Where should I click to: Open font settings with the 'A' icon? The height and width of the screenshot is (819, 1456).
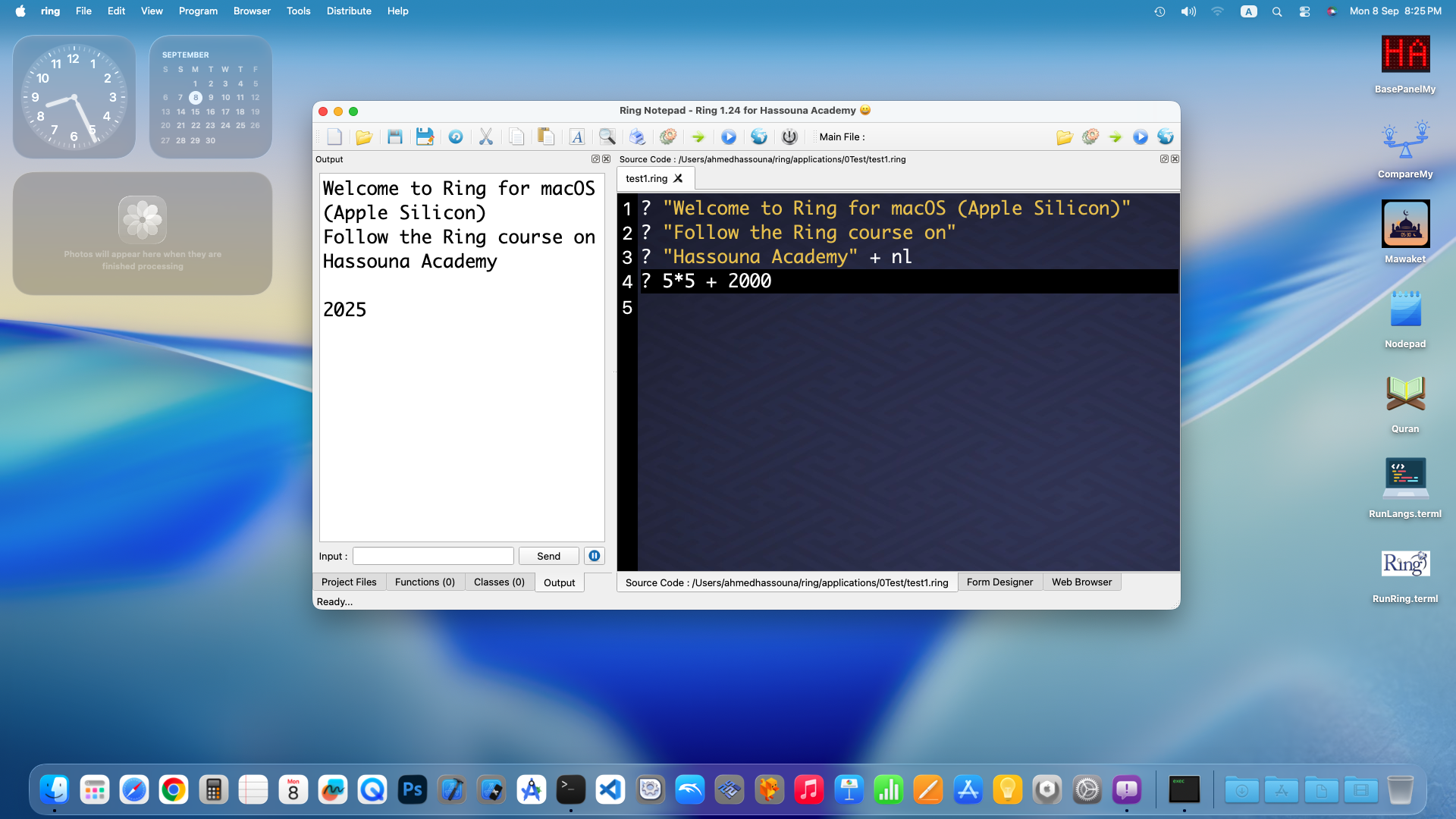click(x=577, y=136)
